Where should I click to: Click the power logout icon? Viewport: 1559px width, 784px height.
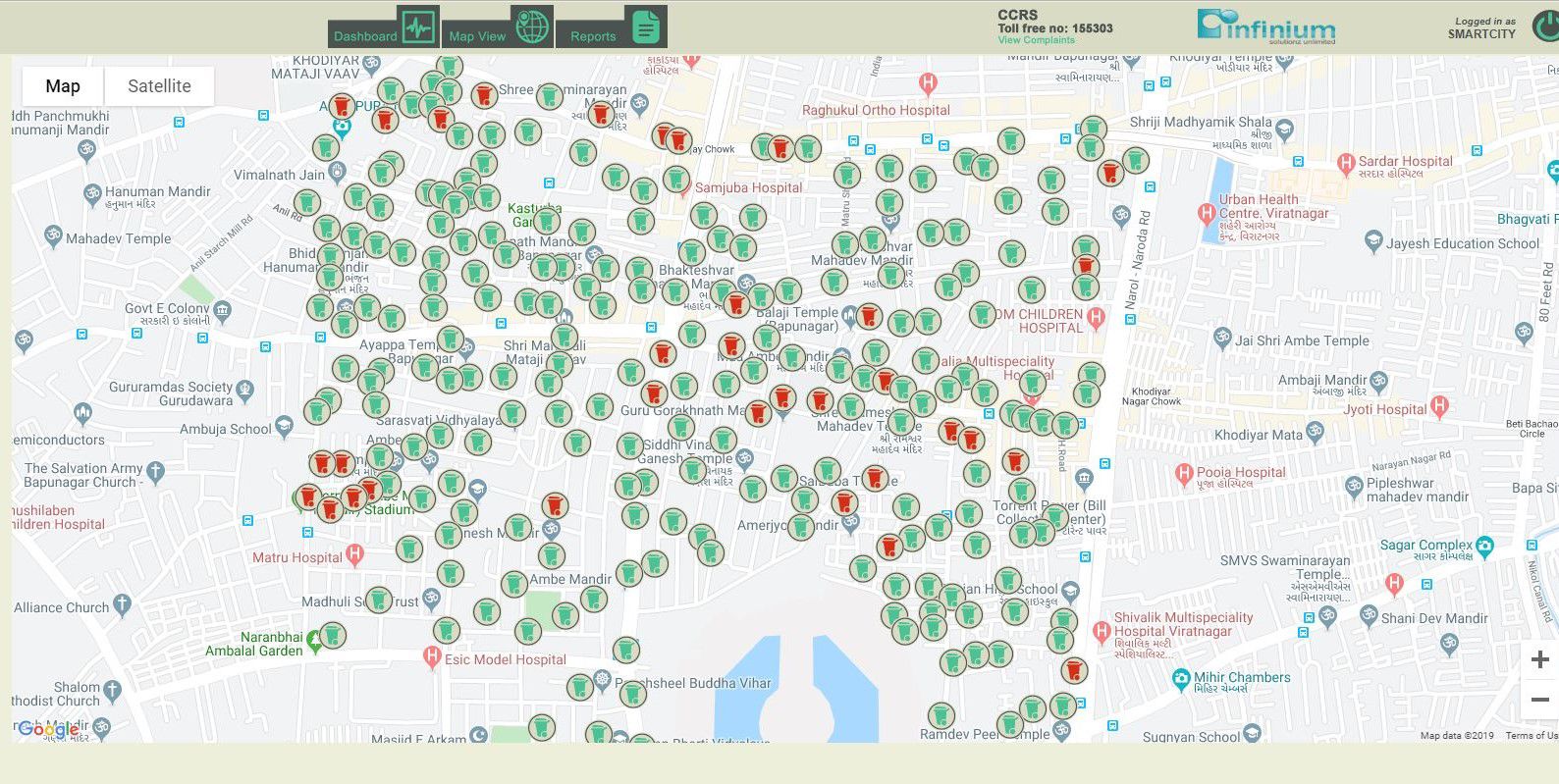point(1545,27)
